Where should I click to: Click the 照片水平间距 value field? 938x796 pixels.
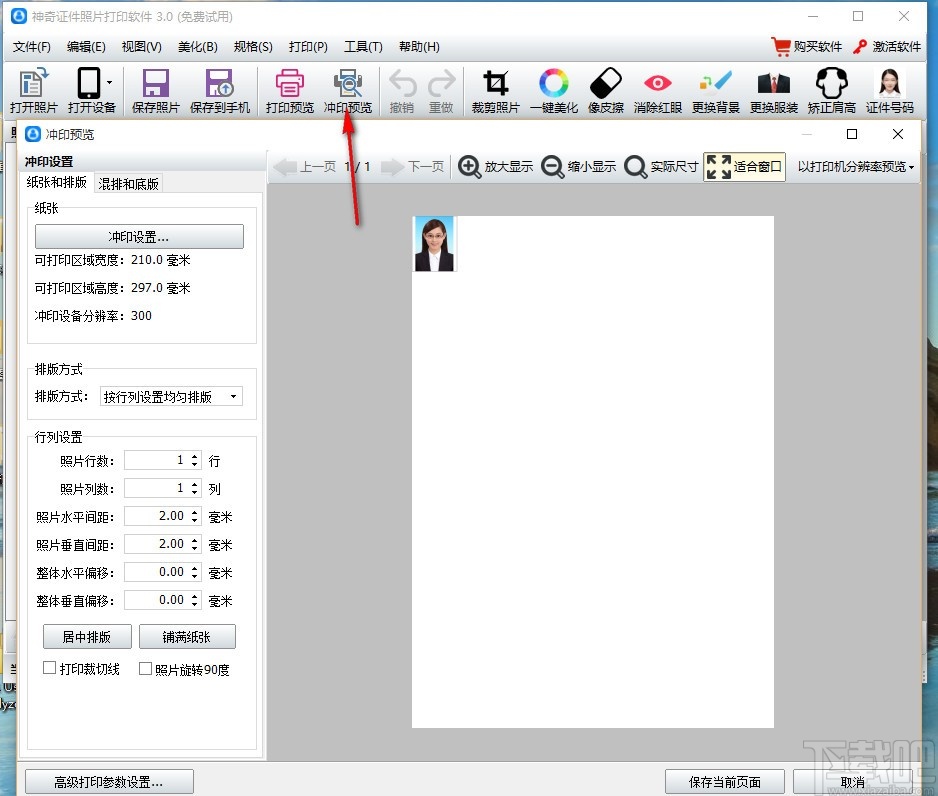tap(157, 516)
